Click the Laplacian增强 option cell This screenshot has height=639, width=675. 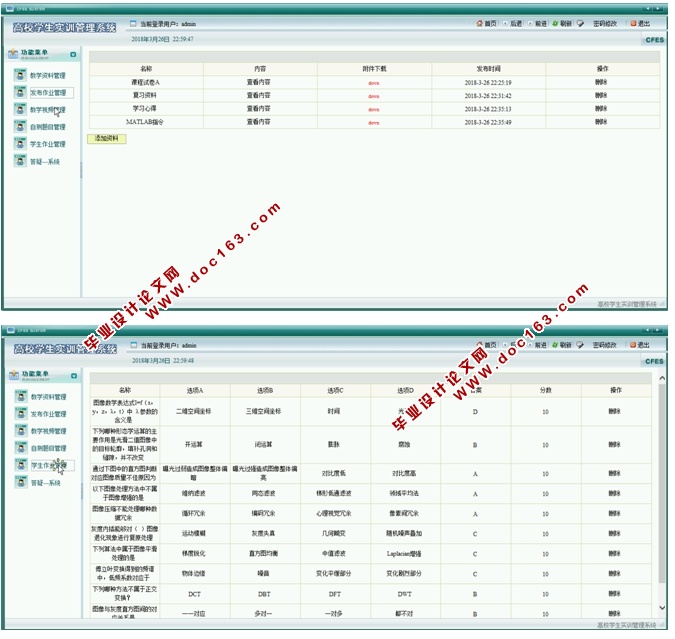pyautogui.click(x=404, y=554)
